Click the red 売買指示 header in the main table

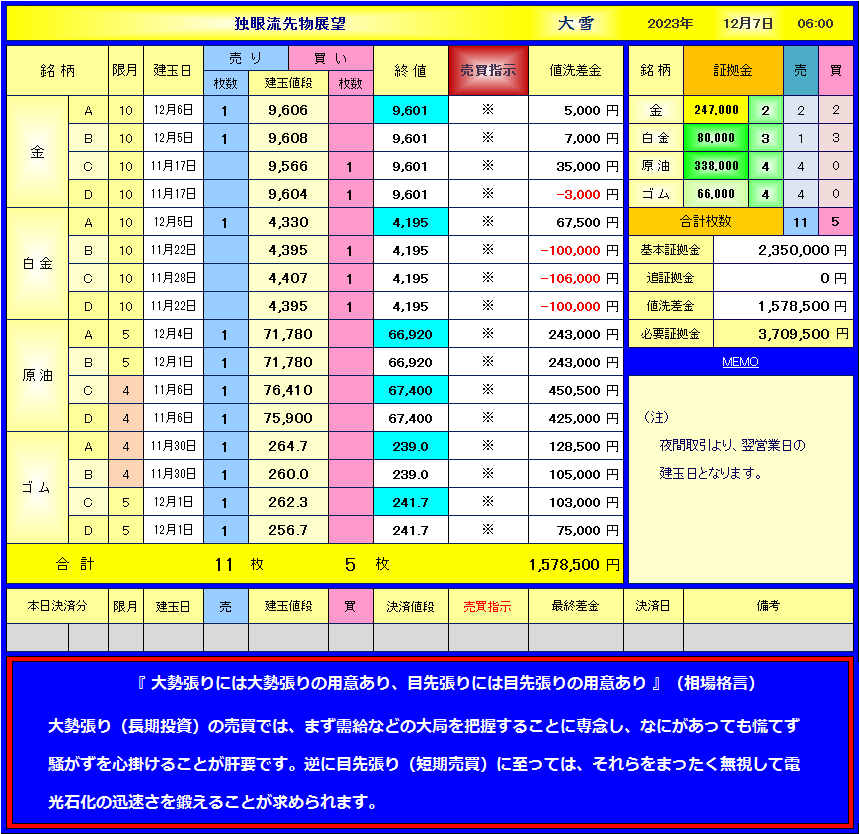[488, 70]
